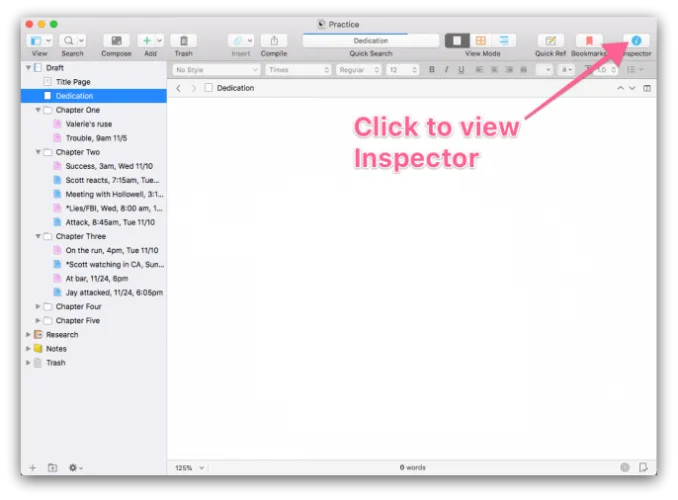Justify text alignment
Image resolution: width=678 pixels, height=500 pixels.
click(x=523, y=70)
